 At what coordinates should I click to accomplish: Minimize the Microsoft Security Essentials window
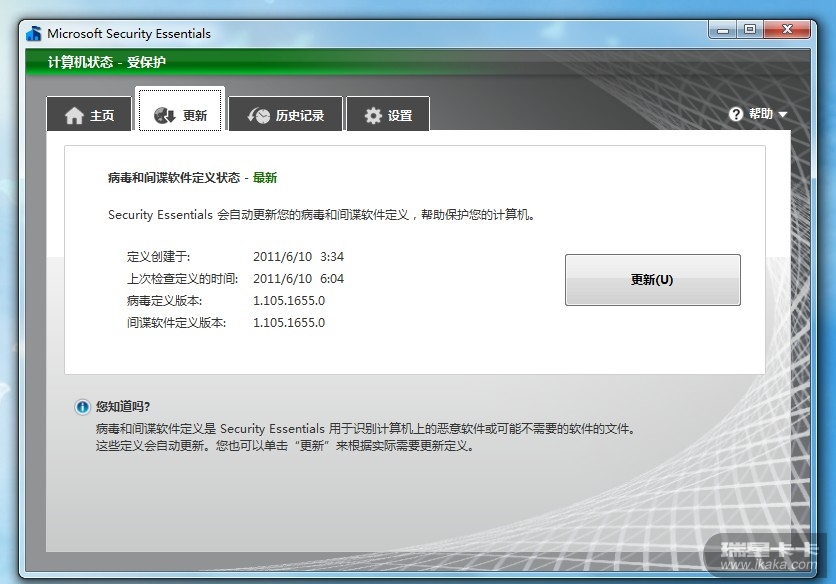tap(723, 30)
